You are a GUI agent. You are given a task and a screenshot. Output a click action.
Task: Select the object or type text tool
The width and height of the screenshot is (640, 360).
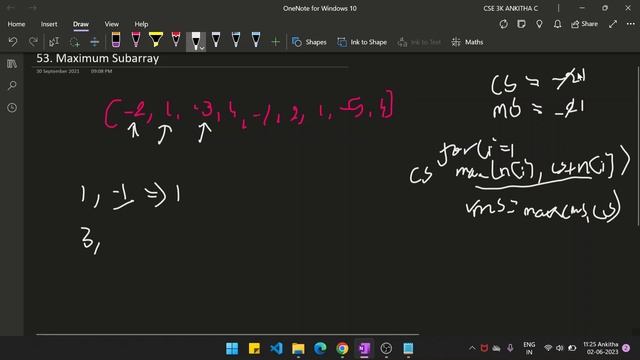54,42
